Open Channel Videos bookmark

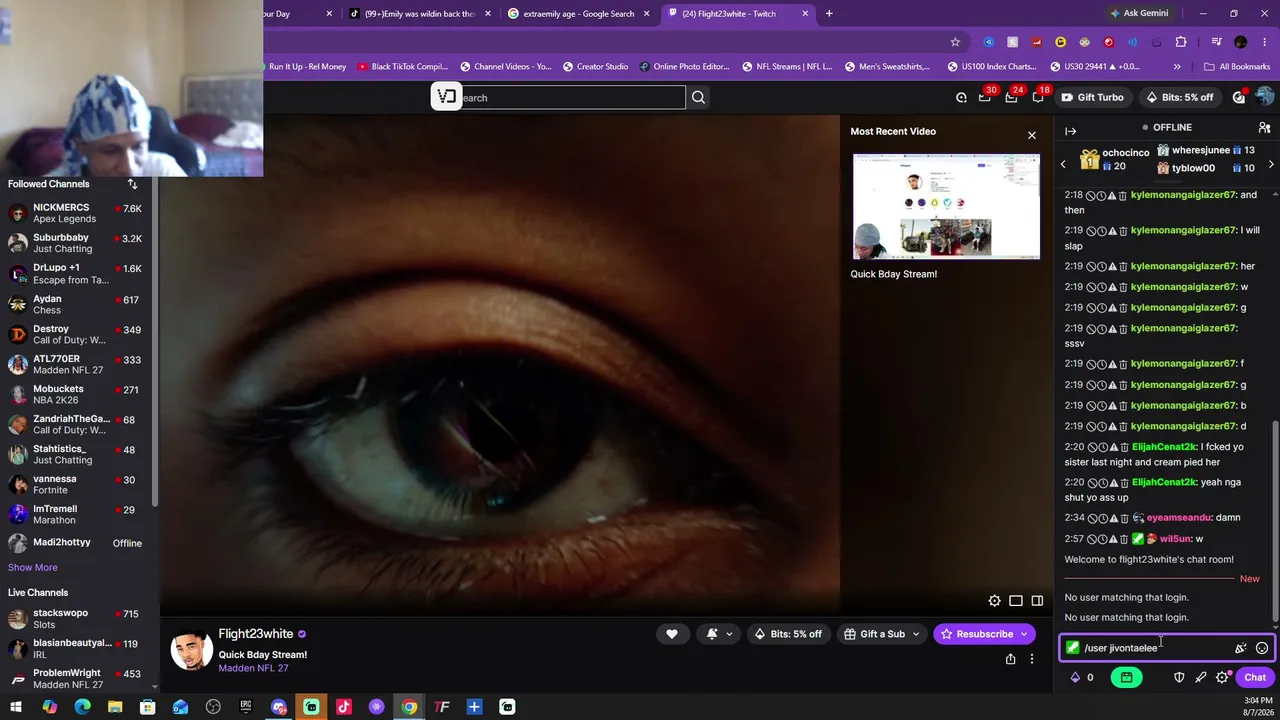[x=506, y=67]
